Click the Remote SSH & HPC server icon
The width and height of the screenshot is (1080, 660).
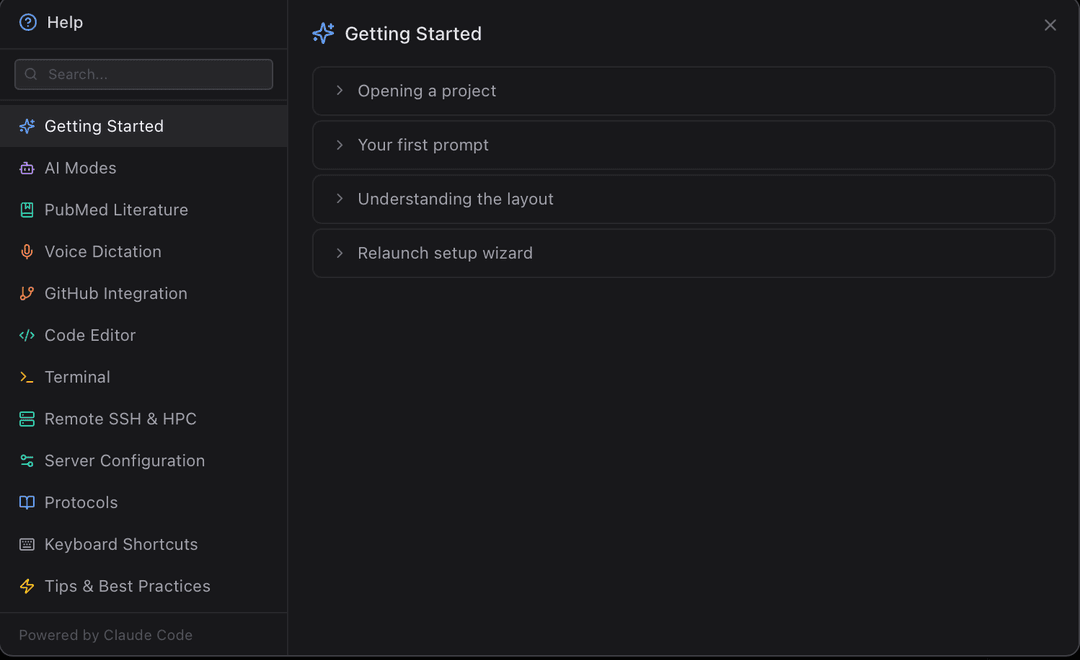(x=27, y=419)
